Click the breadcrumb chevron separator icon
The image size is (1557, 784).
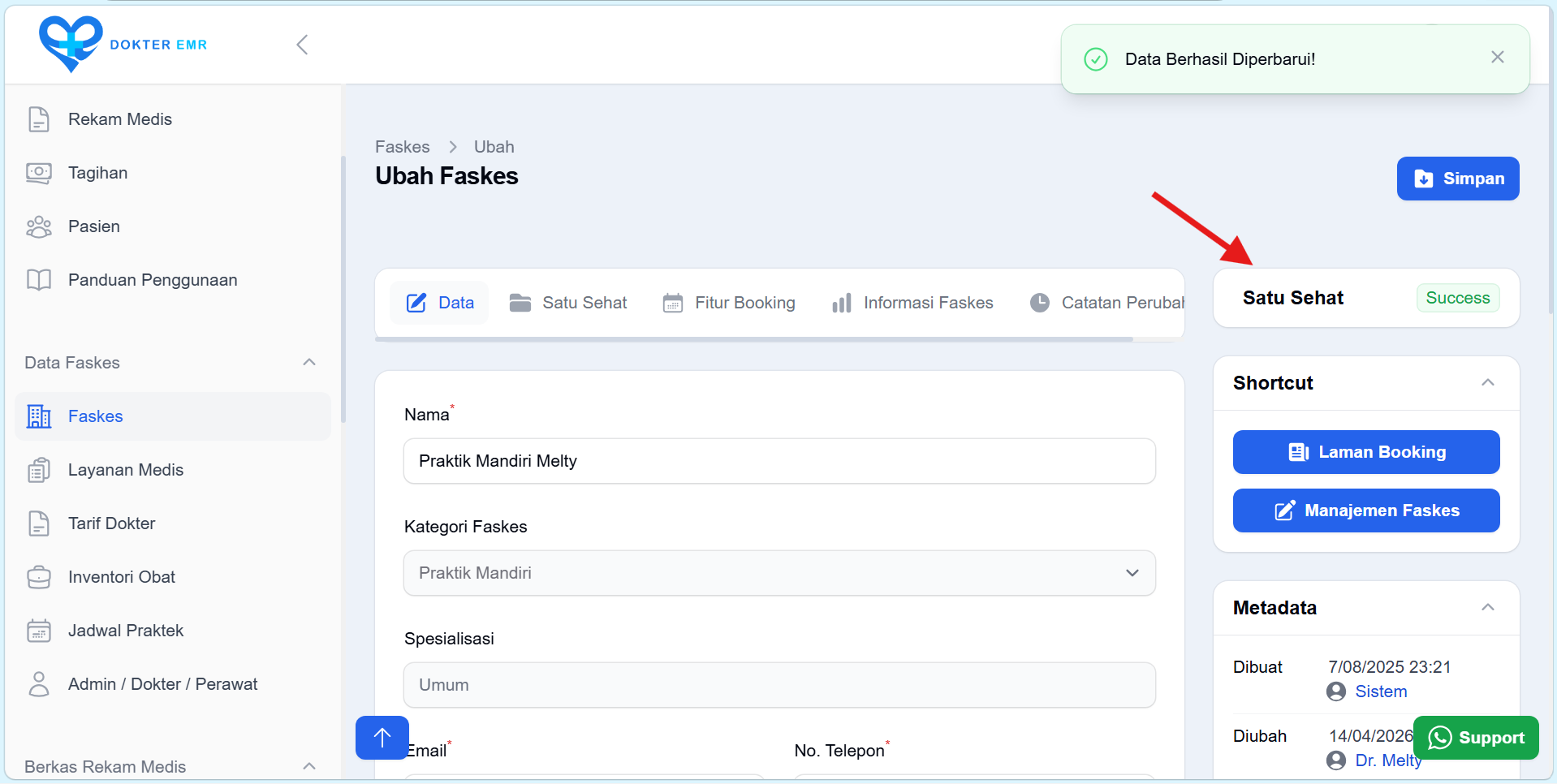(x=453, y=147)
